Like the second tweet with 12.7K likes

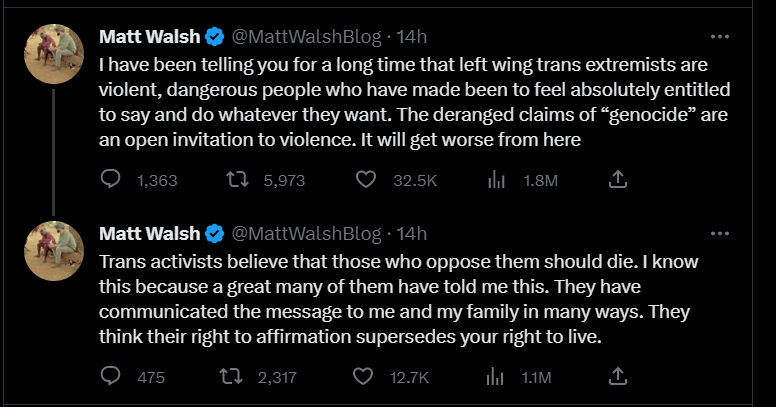coord(366,377)
